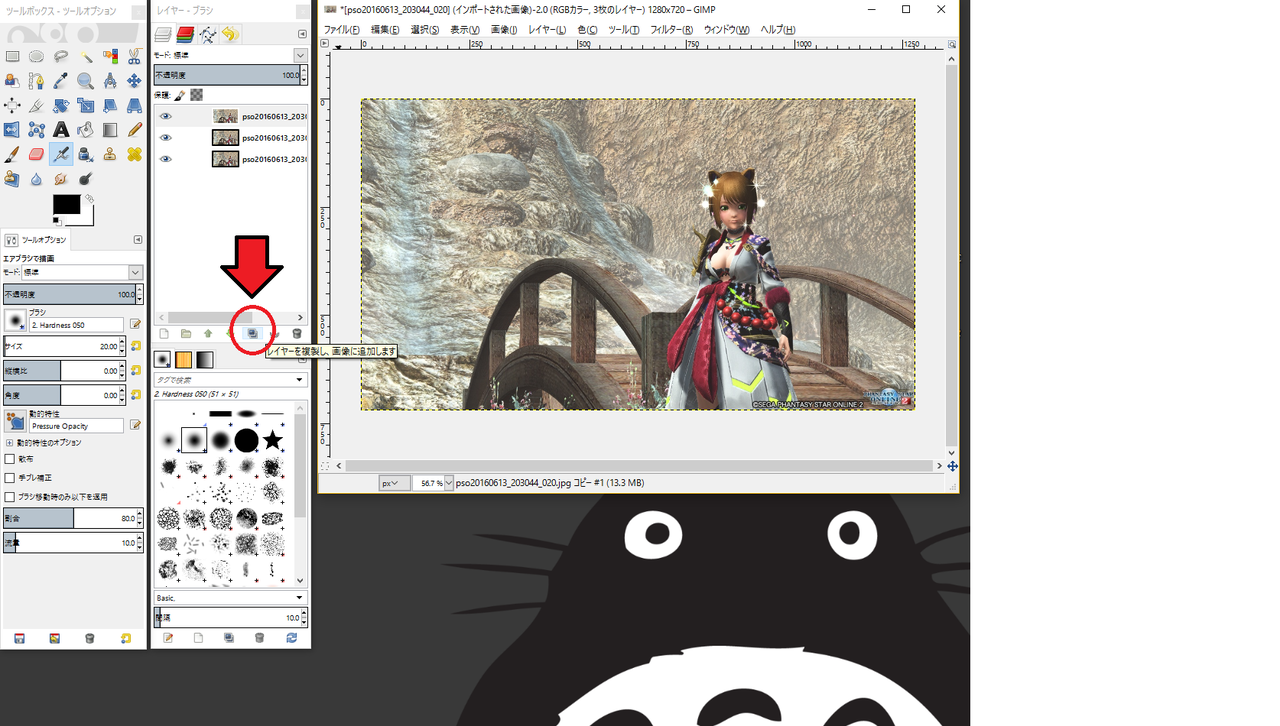The width and height of the screenshot is (1280, 726).
Task: Toggle Quick Mask at canvas bottom-left corner
Action: pos(325,466)
